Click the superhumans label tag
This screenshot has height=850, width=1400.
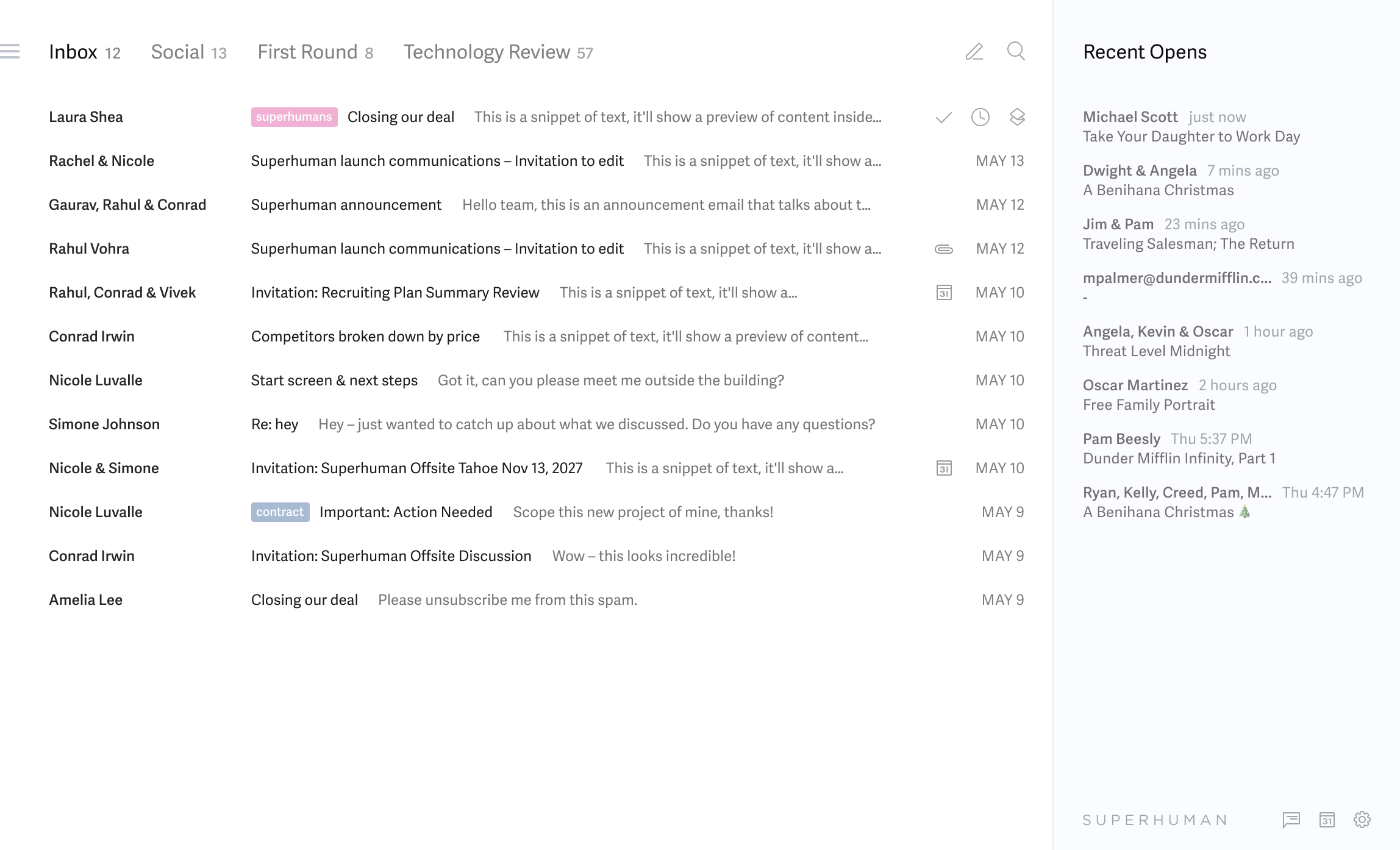(294, 117)
